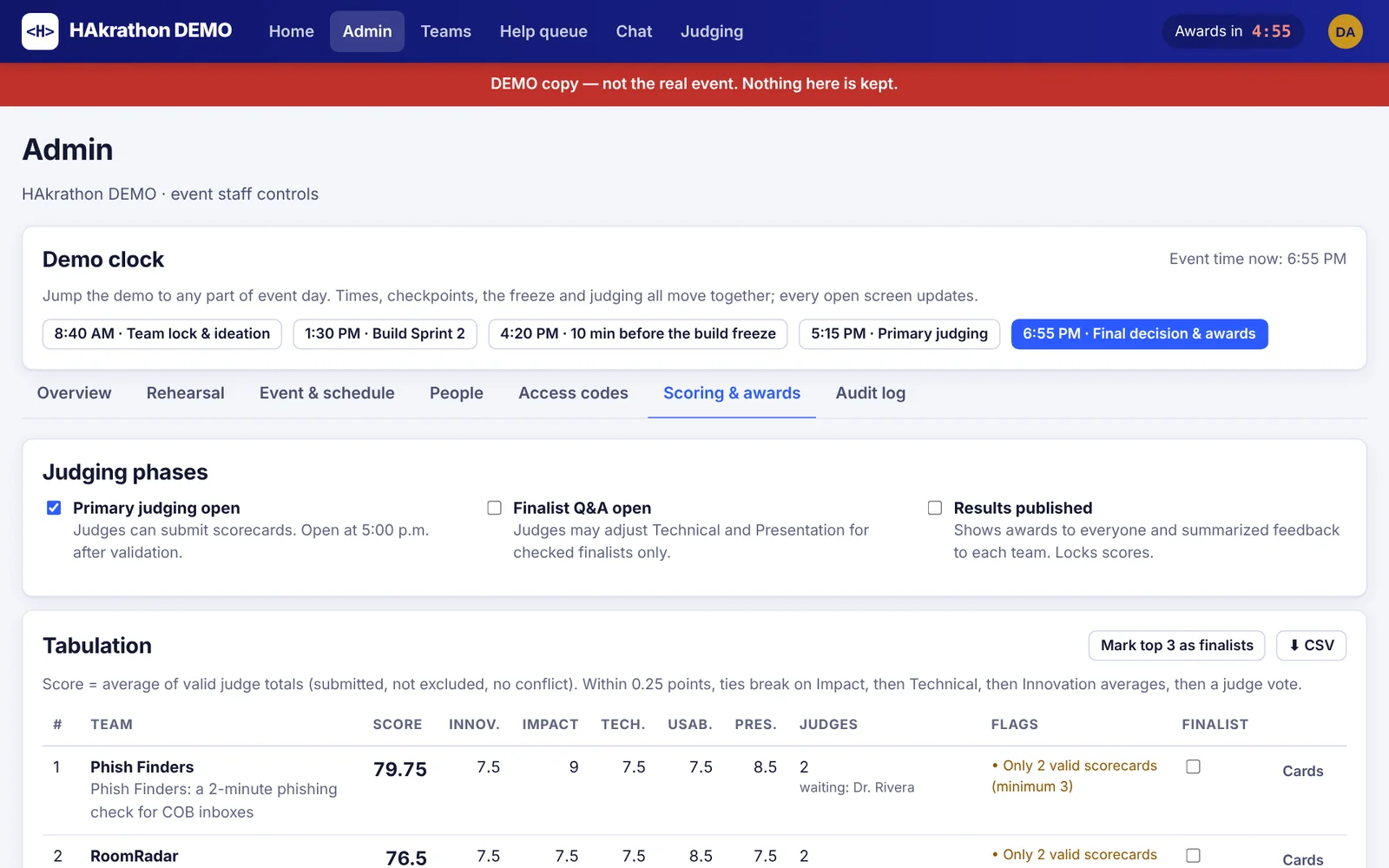The width and height of the screenshot is (1389, 868).
Task: Mark RoomRadar as finalist
Action: pyautogui.click(x=1194, y=856)
